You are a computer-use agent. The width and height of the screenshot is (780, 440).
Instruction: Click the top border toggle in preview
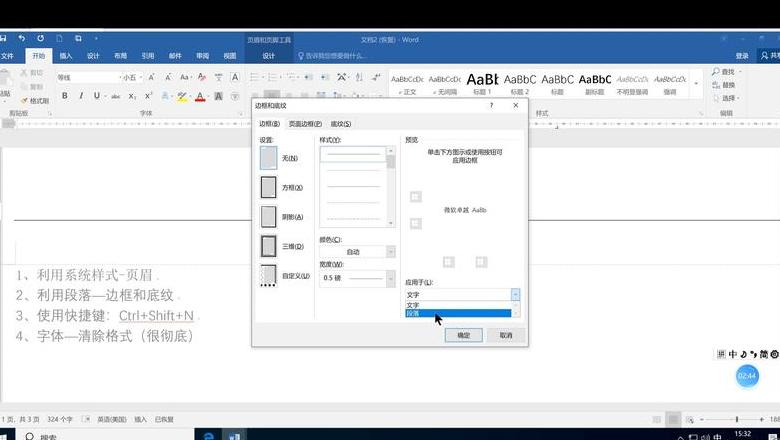coord(416,197)
